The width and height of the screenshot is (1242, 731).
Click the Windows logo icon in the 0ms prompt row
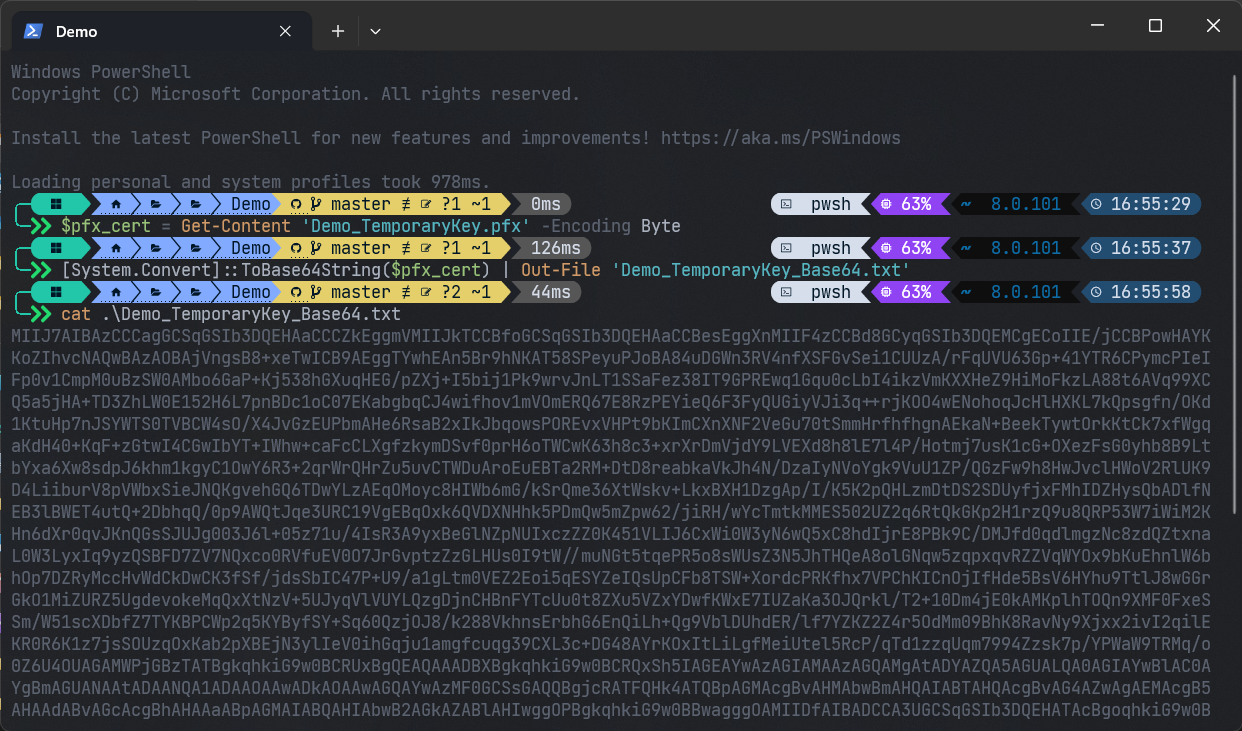click(57, 204)
